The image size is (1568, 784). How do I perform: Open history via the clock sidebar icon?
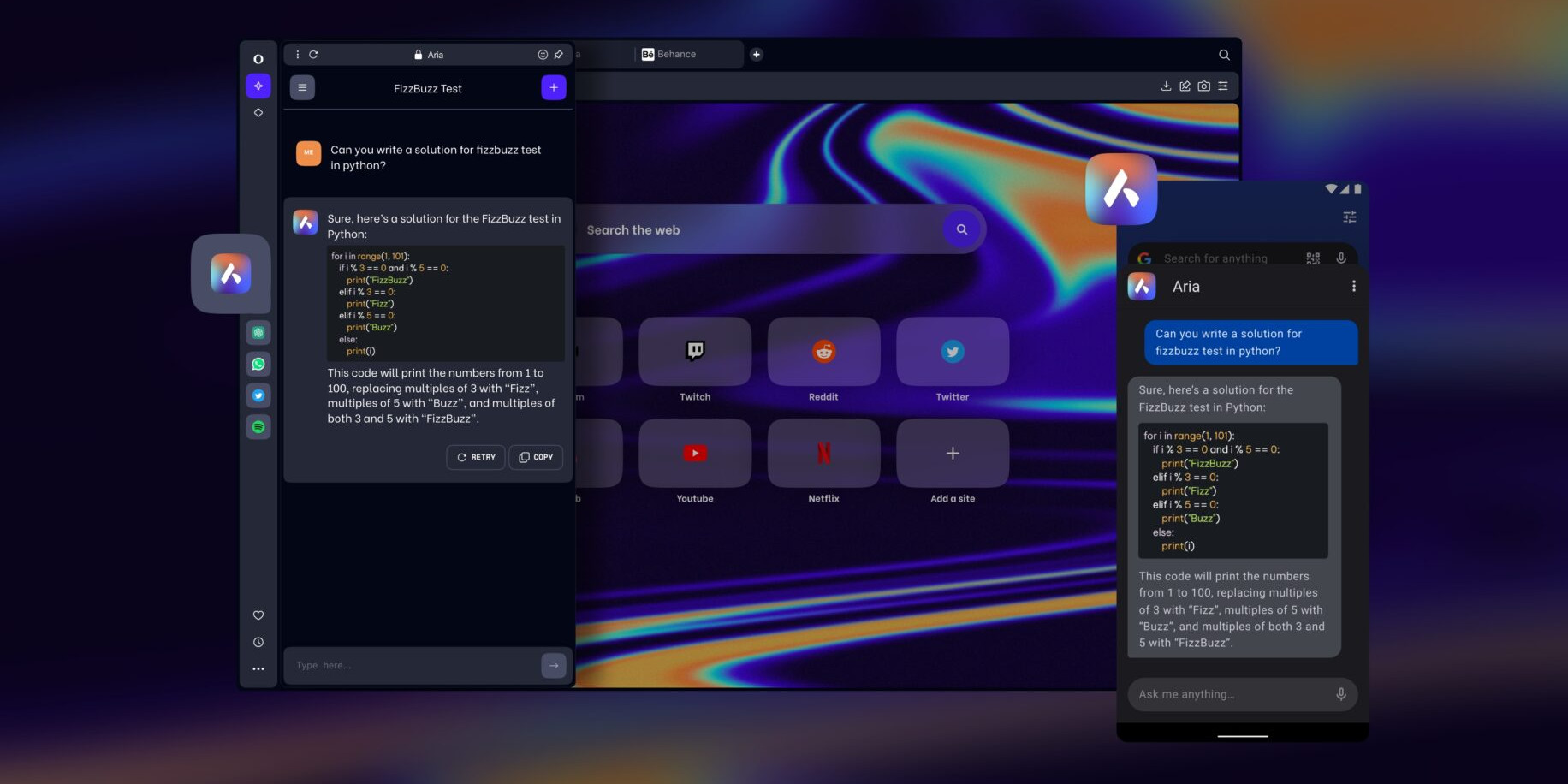(258, 641)
